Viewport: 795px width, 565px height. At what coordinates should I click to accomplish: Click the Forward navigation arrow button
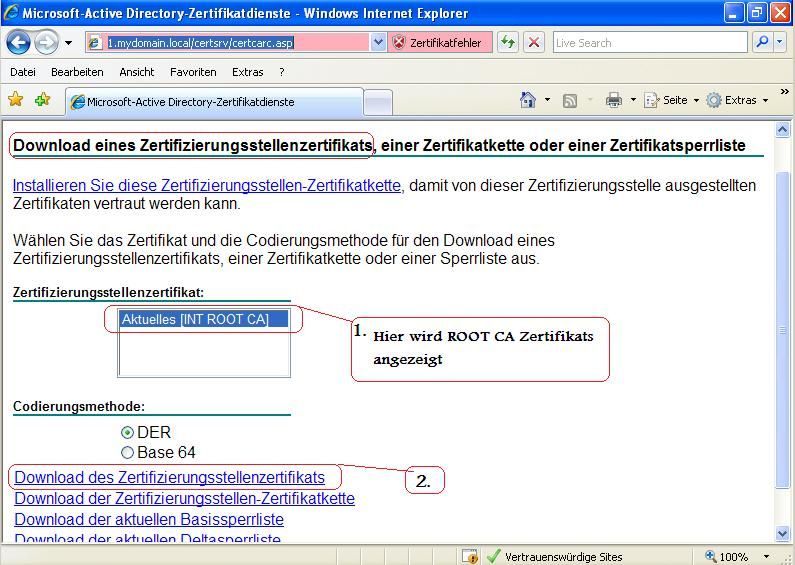pyautogui.click(x=47, y=43)
